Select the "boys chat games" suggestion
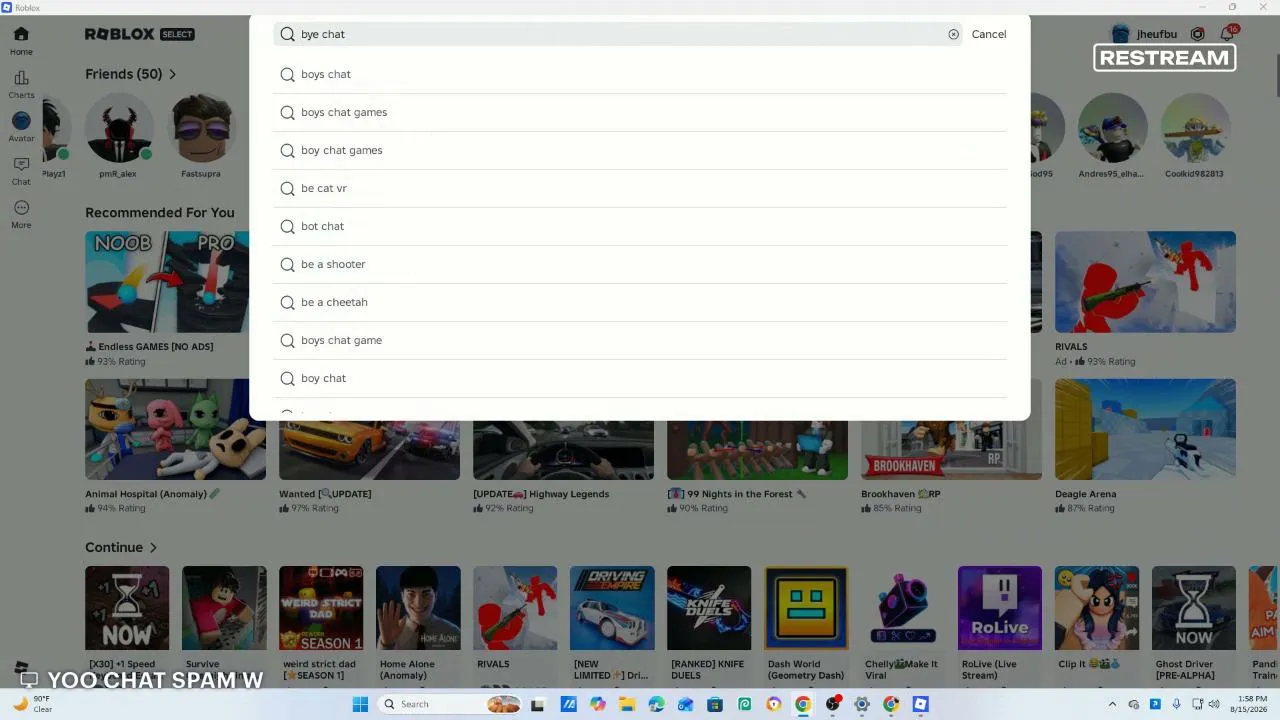This screenshot has height=720, width=1280. click(x=640, y=112)
